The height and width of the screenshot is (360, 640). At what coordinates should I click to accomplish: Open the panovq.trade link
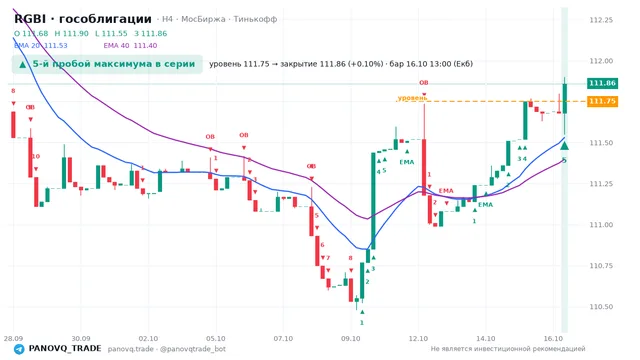[x=131, y=349]
